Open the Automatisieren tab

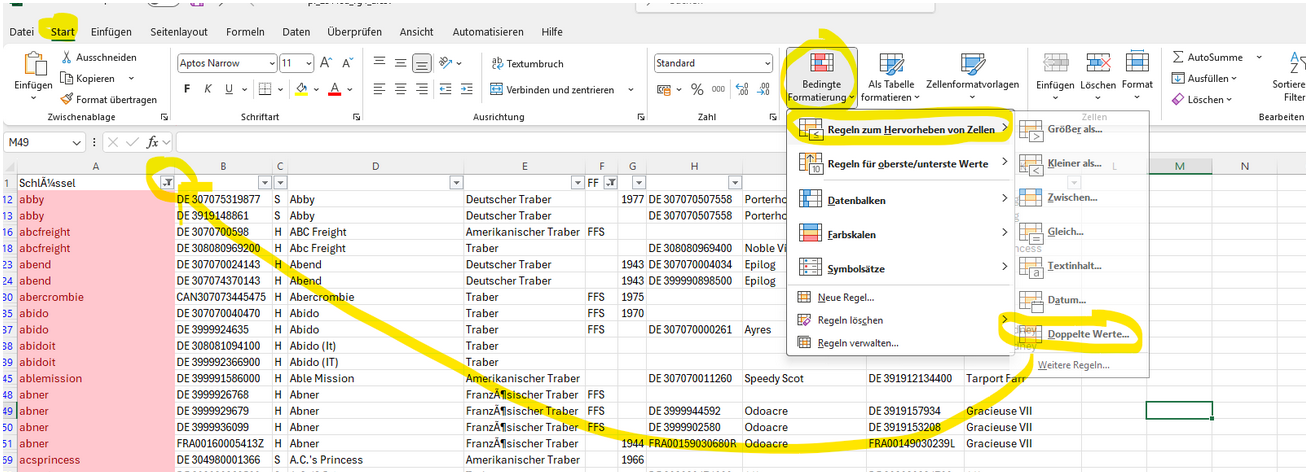tap(488, 32)
